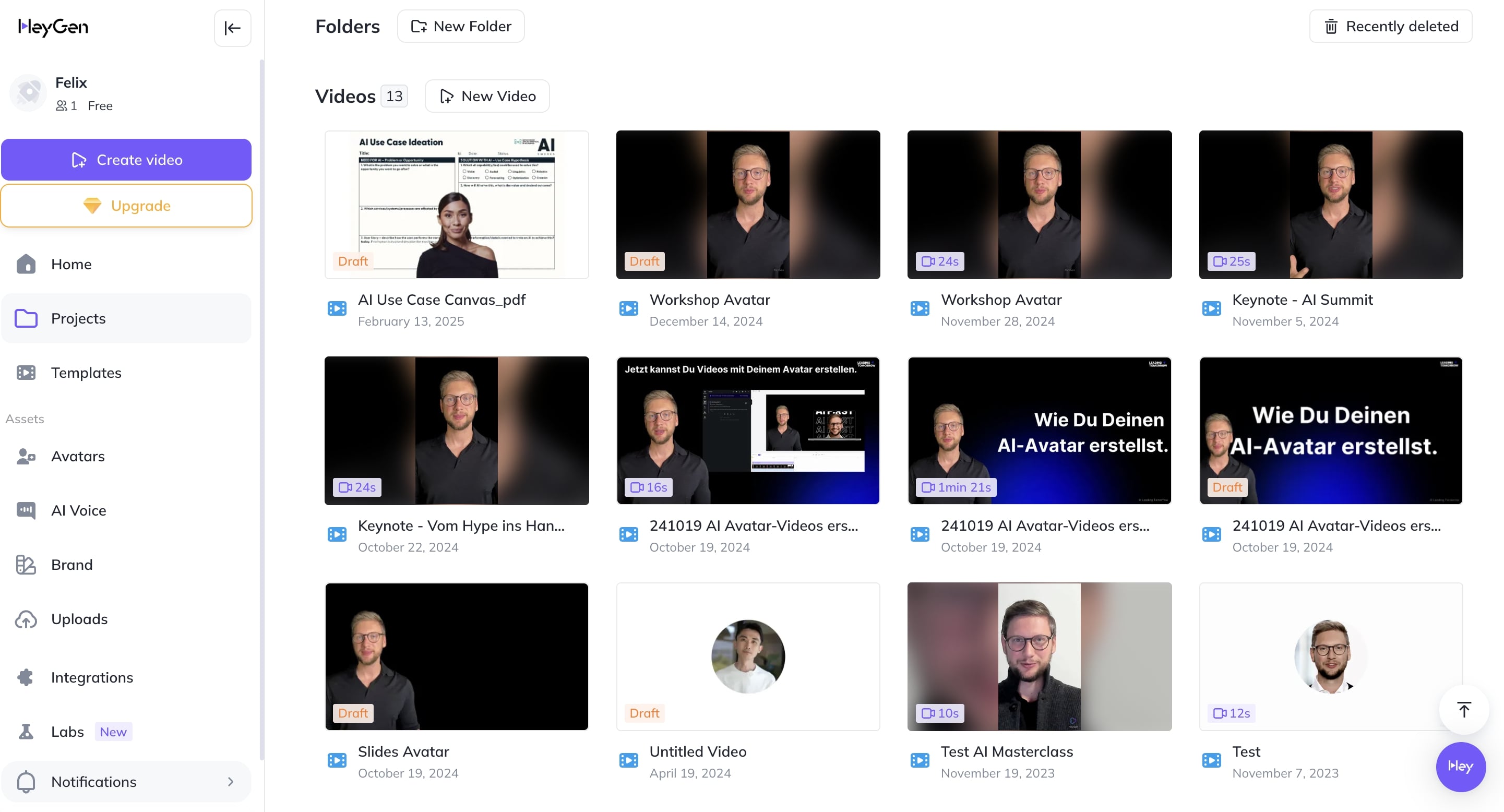
Task: Open the Keynote - AI Summit thumbnail
Action: coord(1331,205)
